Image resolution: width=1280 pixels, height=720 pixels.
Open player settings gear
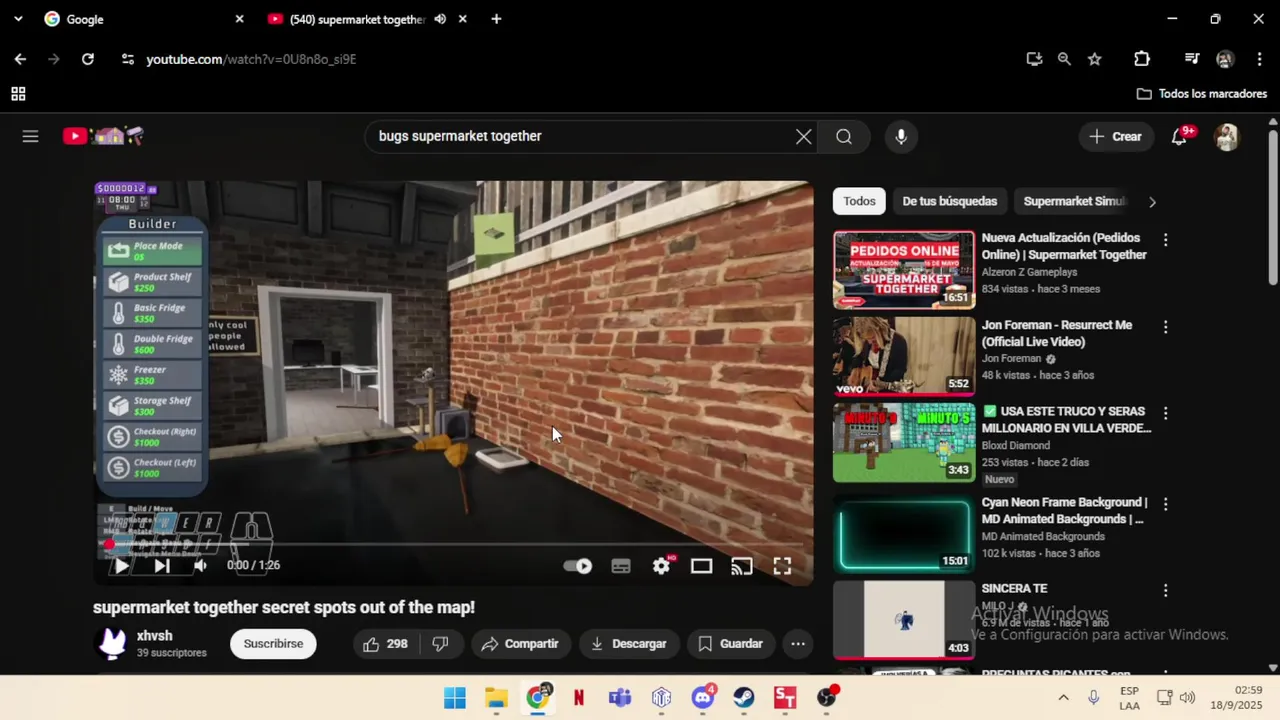662,566
